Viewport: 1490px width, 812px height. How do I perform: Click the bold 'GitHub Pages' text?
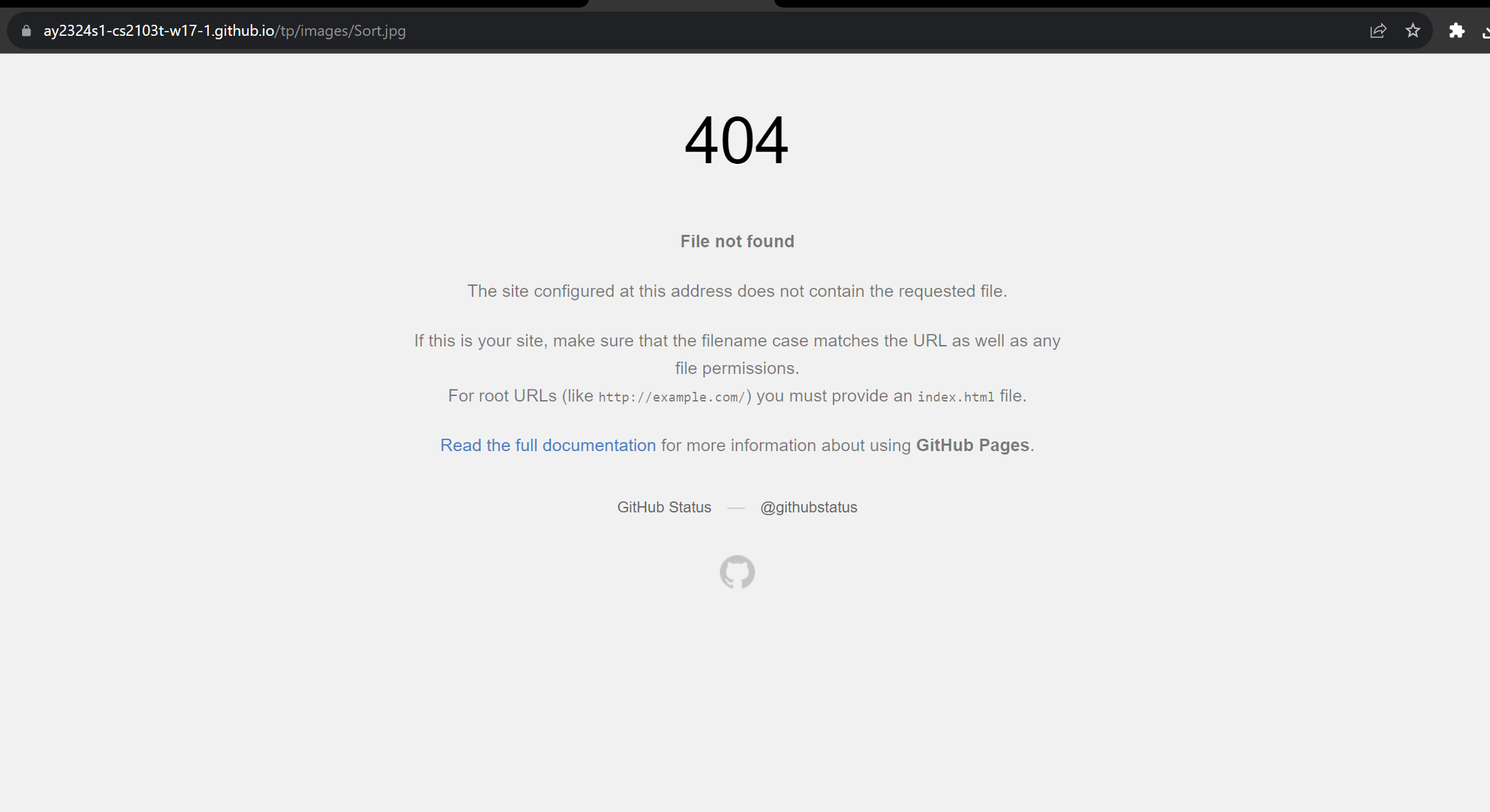(x=972, y=446)
